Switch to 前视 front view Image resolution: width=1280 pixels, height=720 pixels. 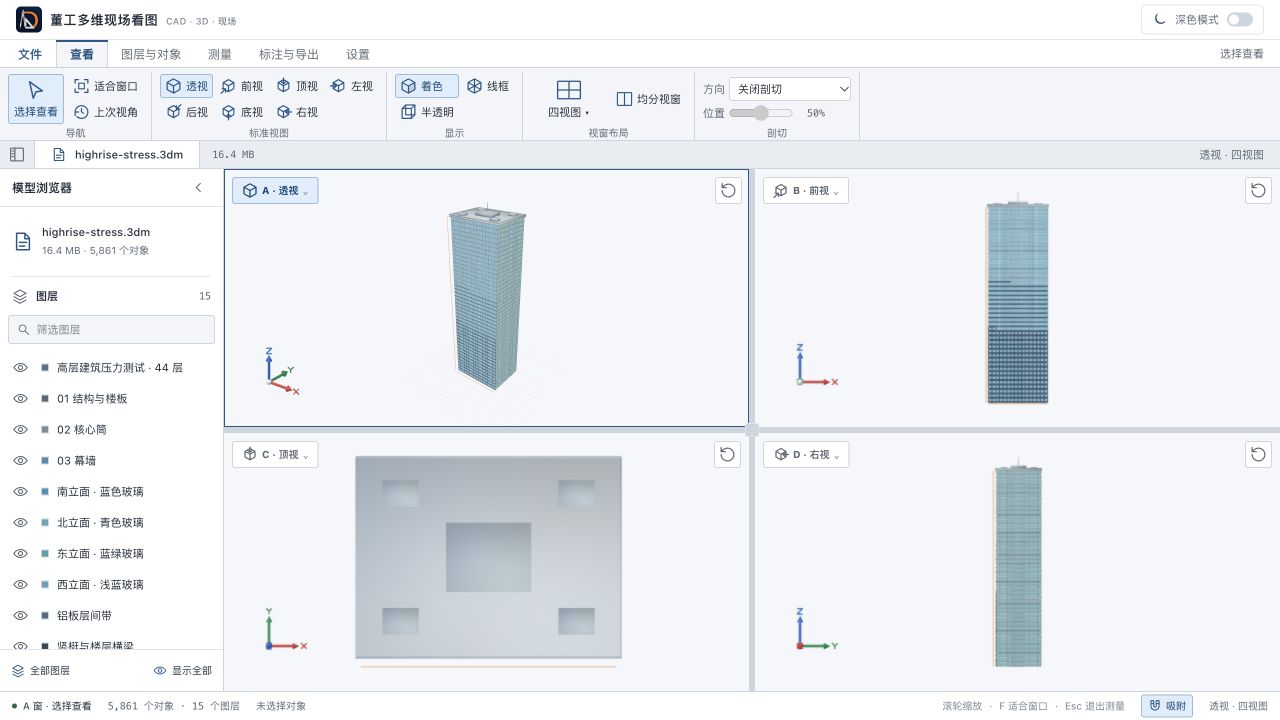point(242,86)
